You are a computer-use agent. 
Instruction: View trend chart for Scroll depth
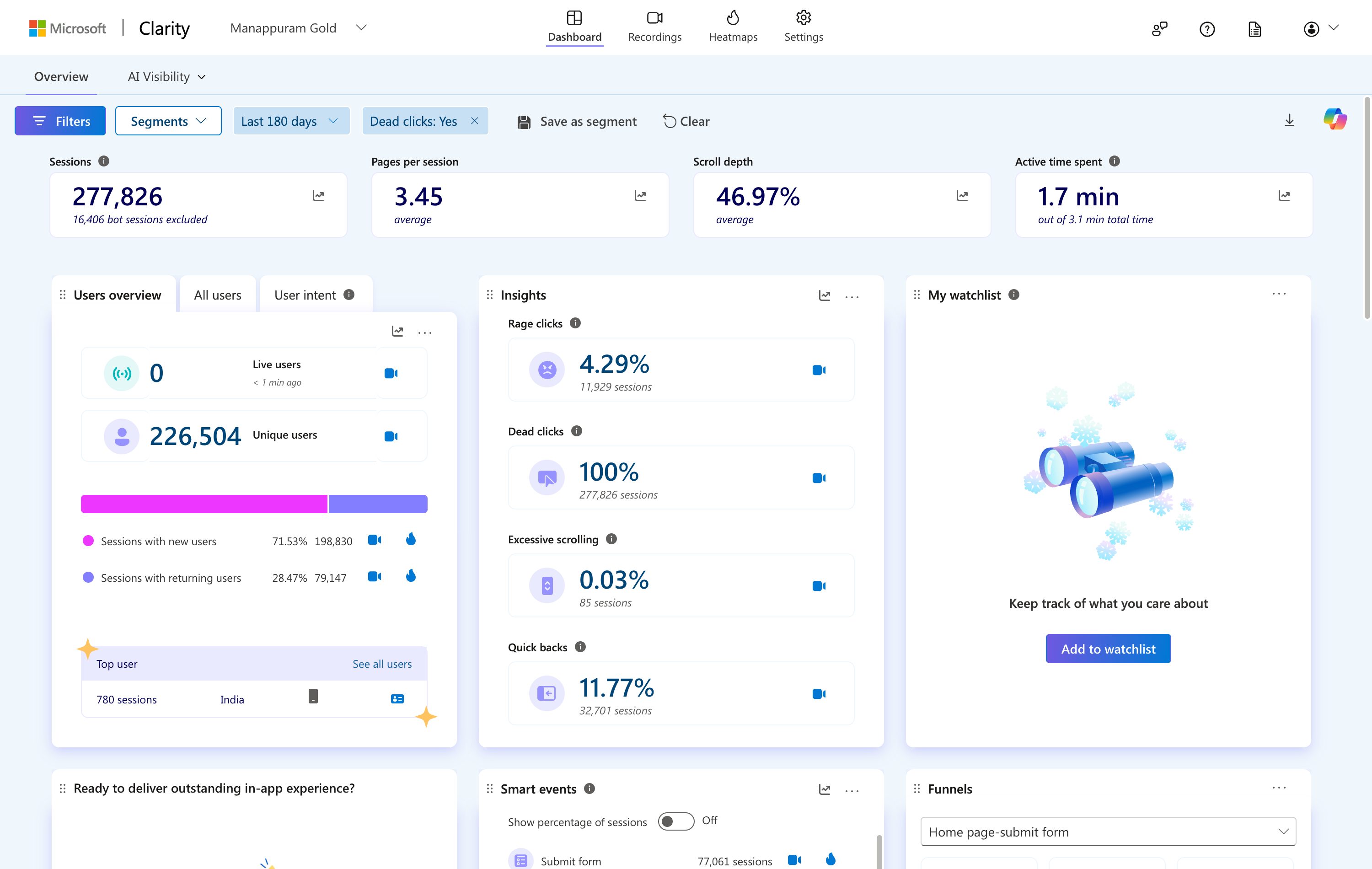962,196
